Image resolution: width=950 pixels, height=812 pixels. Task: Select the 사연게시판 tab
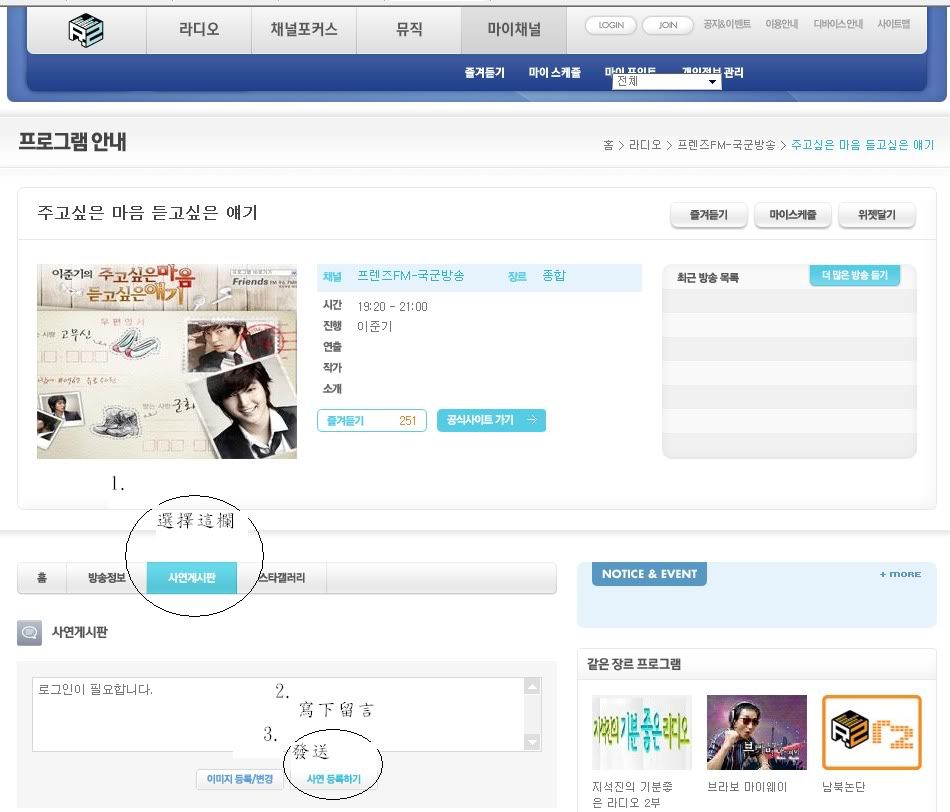(191, 578)
